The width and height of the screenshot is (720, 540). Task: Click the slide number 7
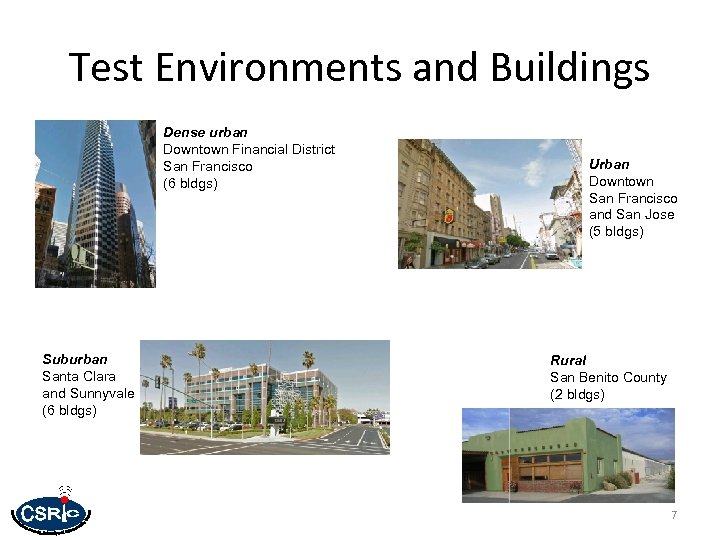pos(674,515)
